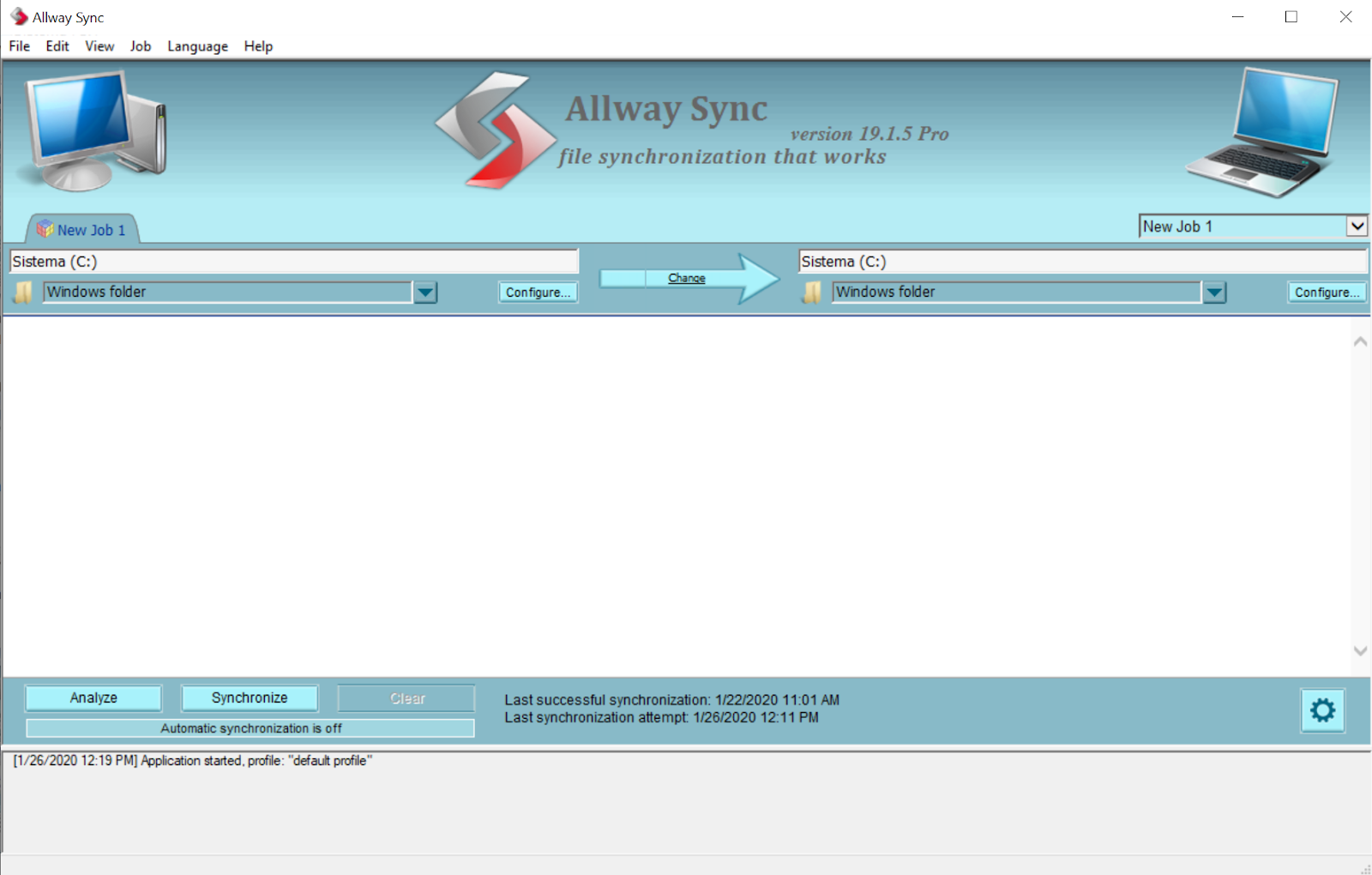Select the New Job 1 tab
1372x875 pixels.
coord(92,229)
